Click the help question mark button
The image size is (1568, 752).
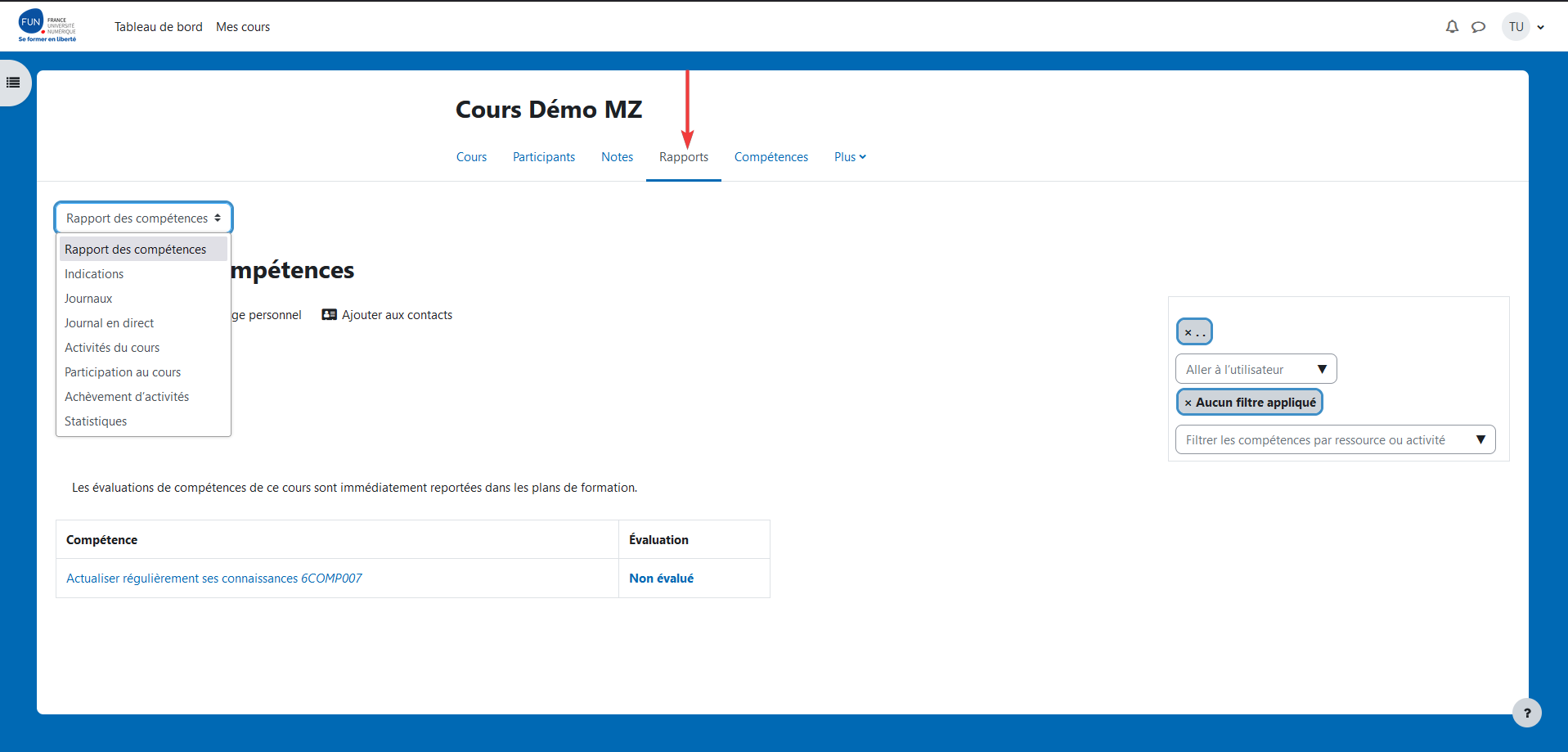(1526, 713)
